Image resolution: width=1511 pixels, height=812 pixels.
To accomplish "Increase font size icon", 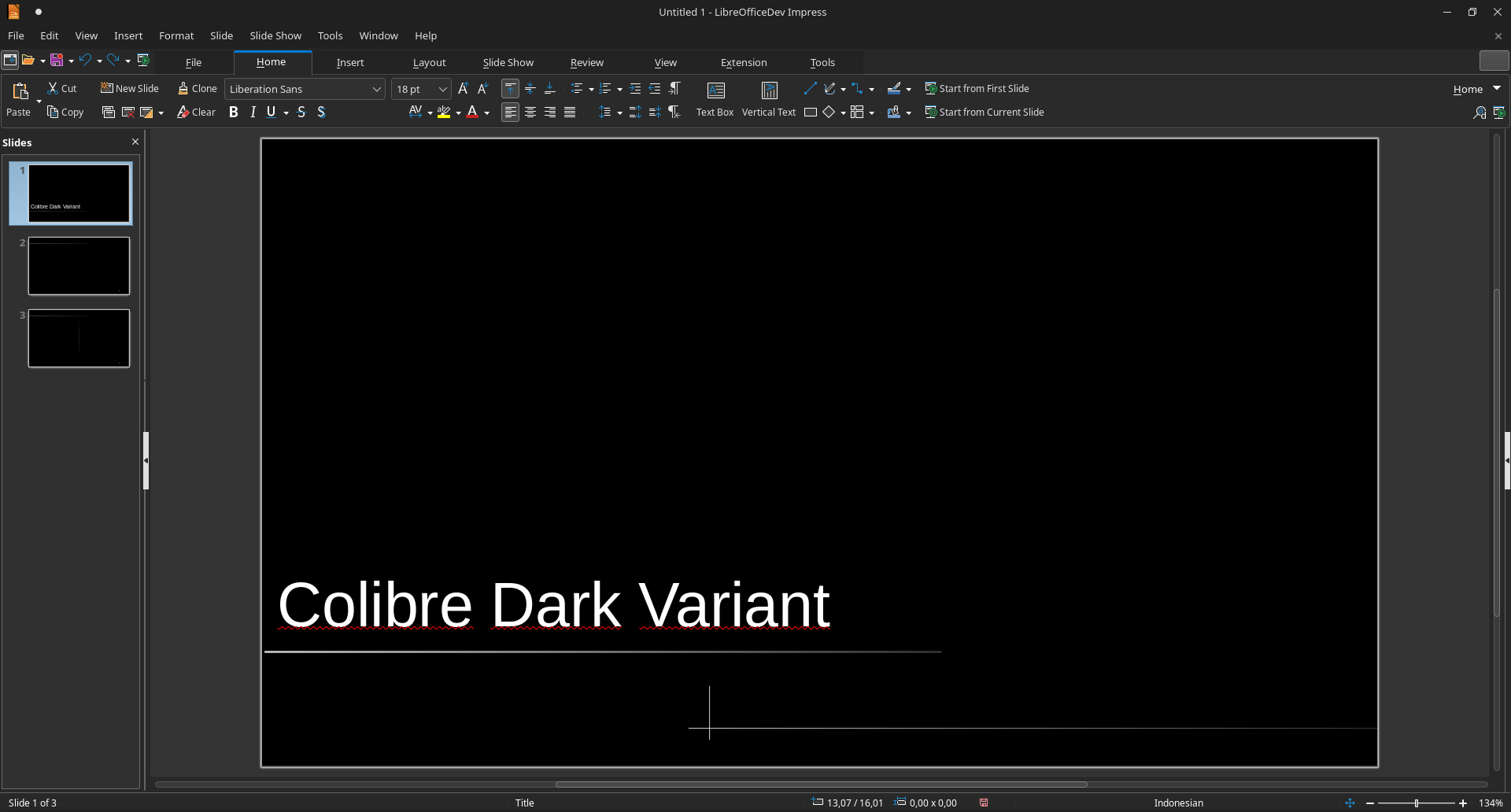I will coord(464,89).
